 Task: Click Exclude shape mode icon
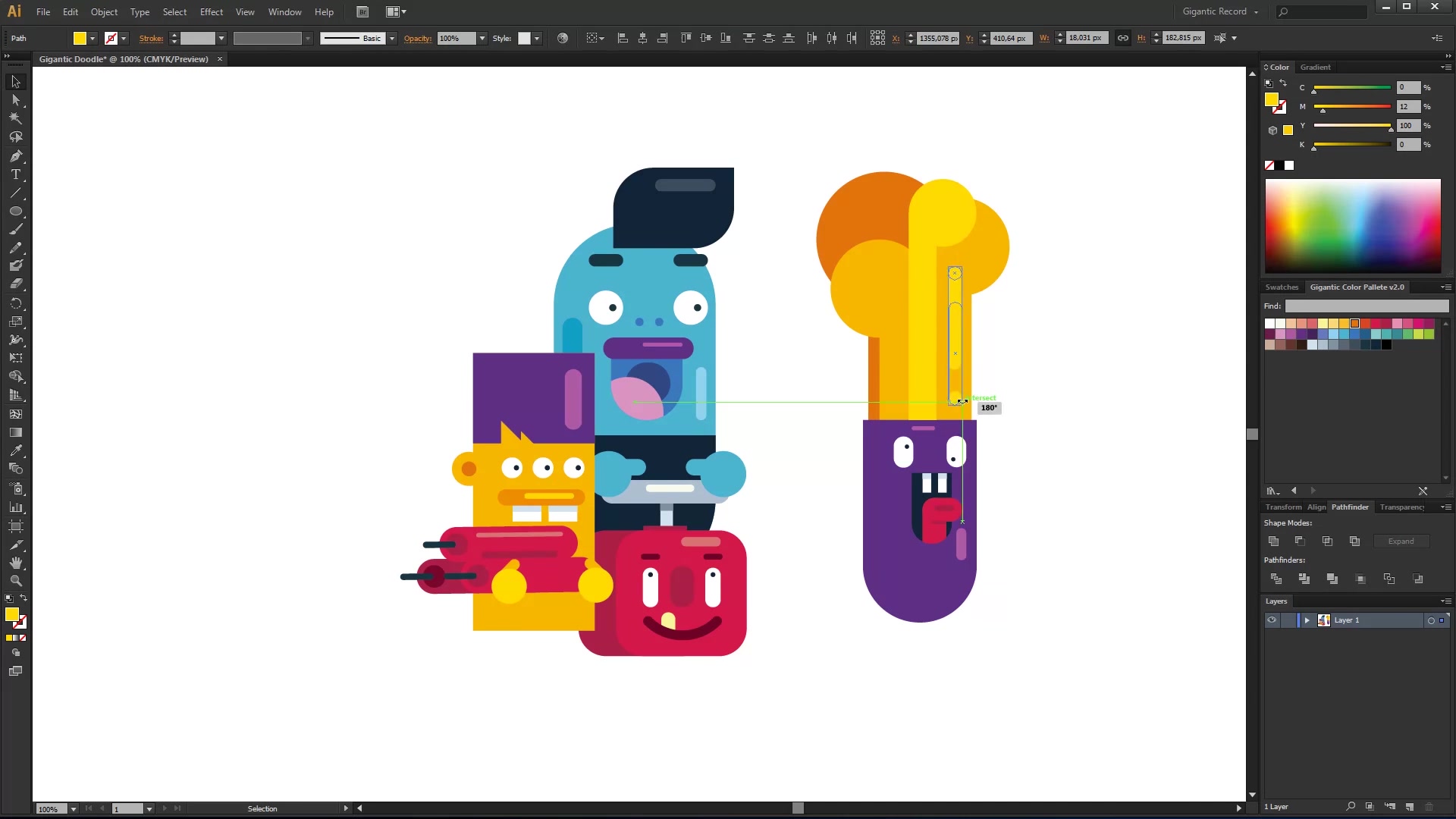pyautogui.click(x=1354, y=541)
